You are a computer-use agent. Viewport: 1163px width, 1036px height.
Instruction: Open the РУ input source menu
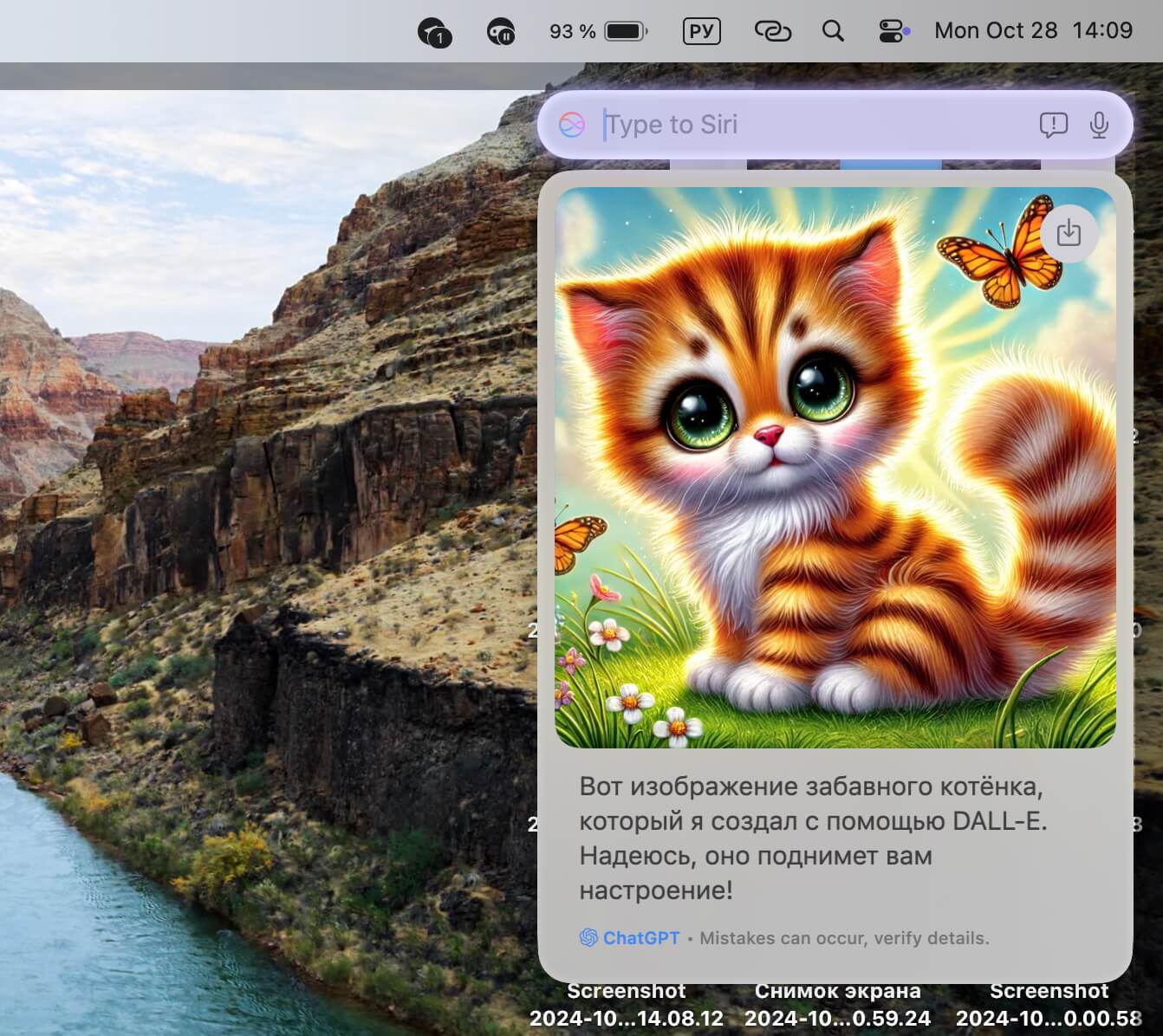pos(701,31)
